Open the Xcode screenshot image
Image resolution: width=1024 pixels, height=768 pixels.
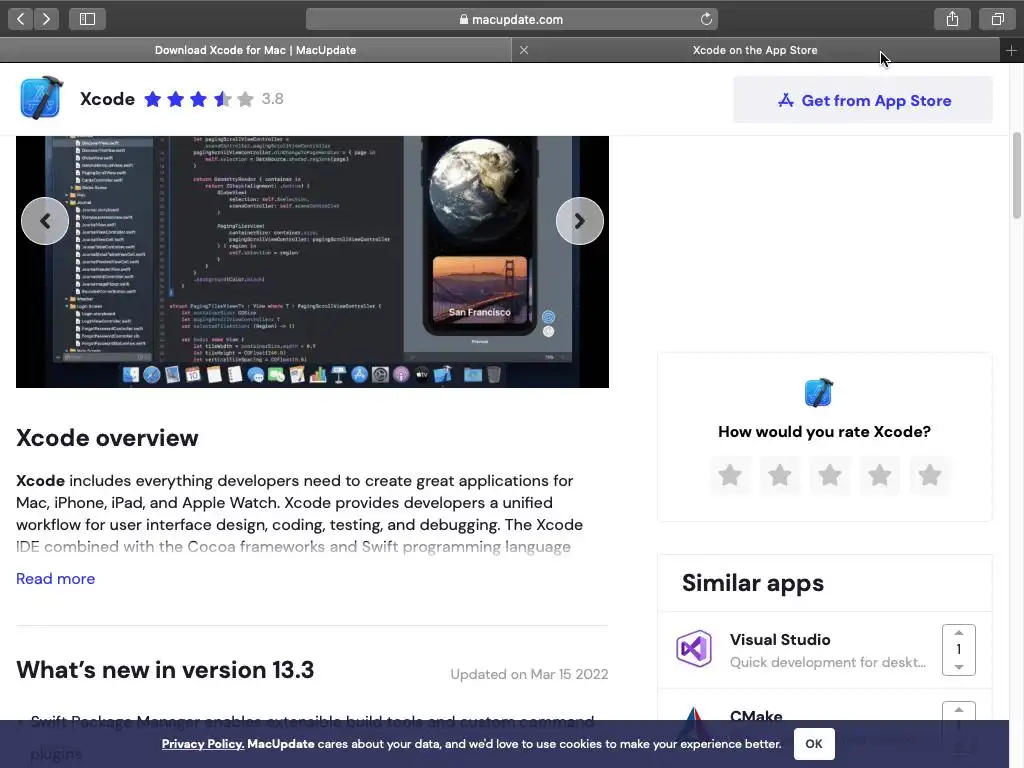coord(312,261)
